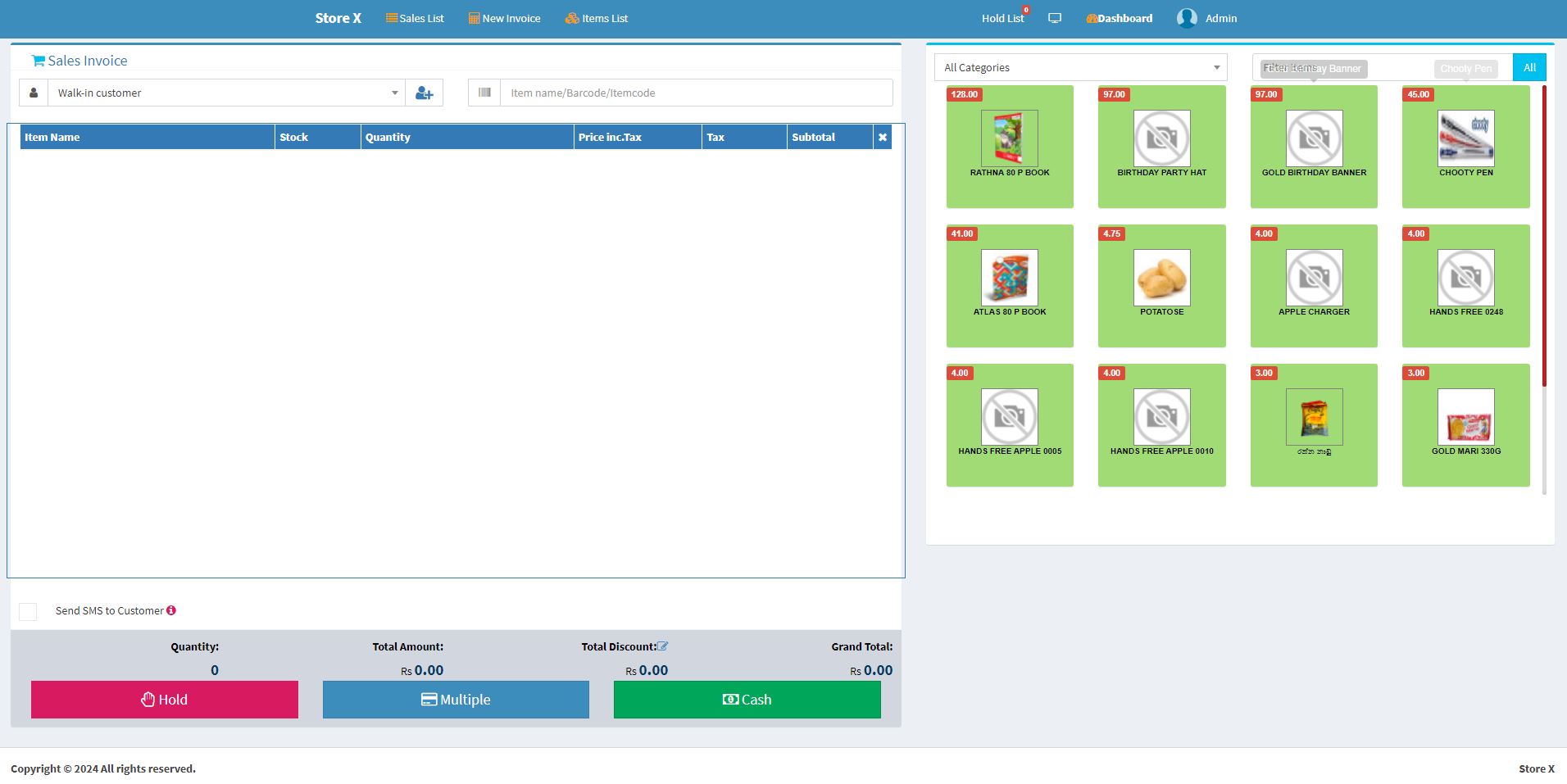Expand the All Categories dropdown

(x=1080, y=68)
